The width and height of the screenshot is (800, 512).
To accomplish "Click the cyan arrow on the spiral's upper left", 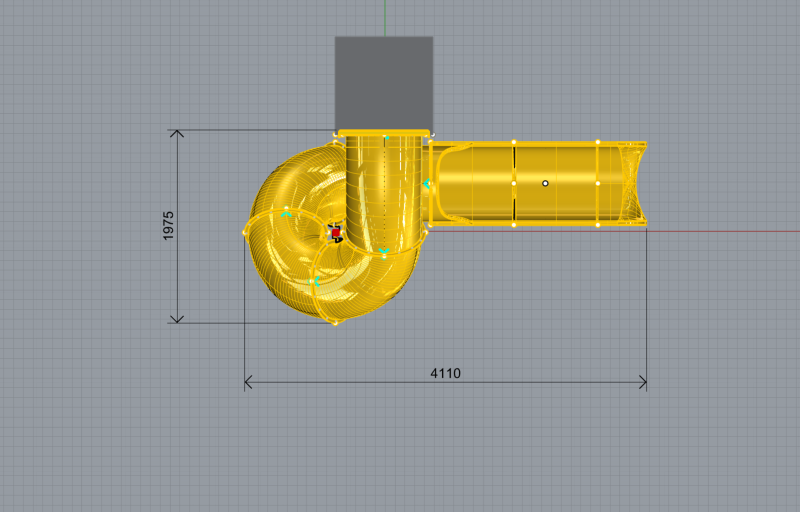I will [x=287, y=214].
